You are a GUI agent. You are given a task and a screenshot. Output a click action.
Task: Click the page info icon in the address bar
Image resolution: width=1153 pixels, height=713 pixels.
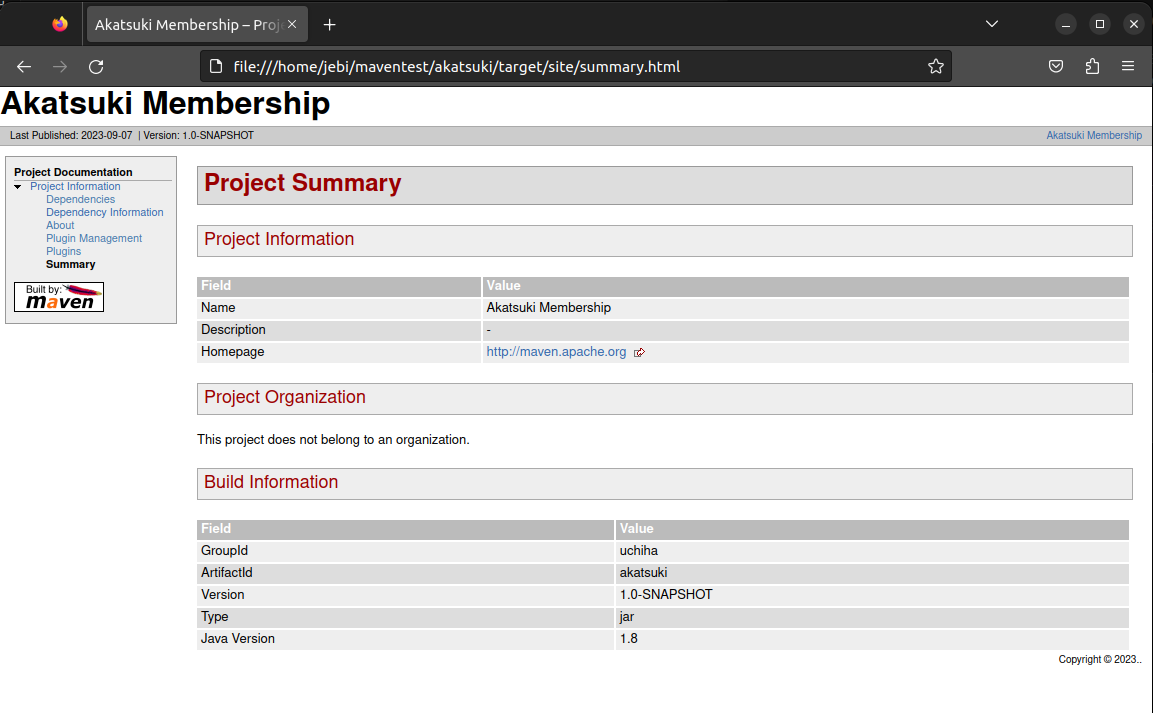point(215,67)
